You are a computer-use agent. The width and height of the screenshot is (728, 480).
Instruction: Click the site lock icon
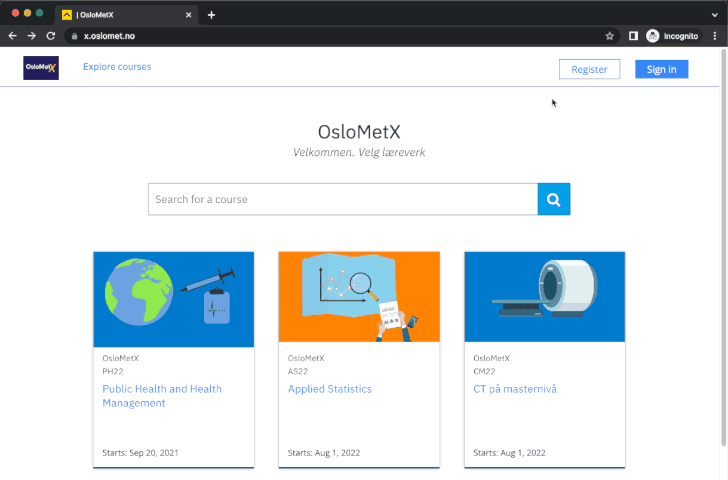(x=74, y=36)
